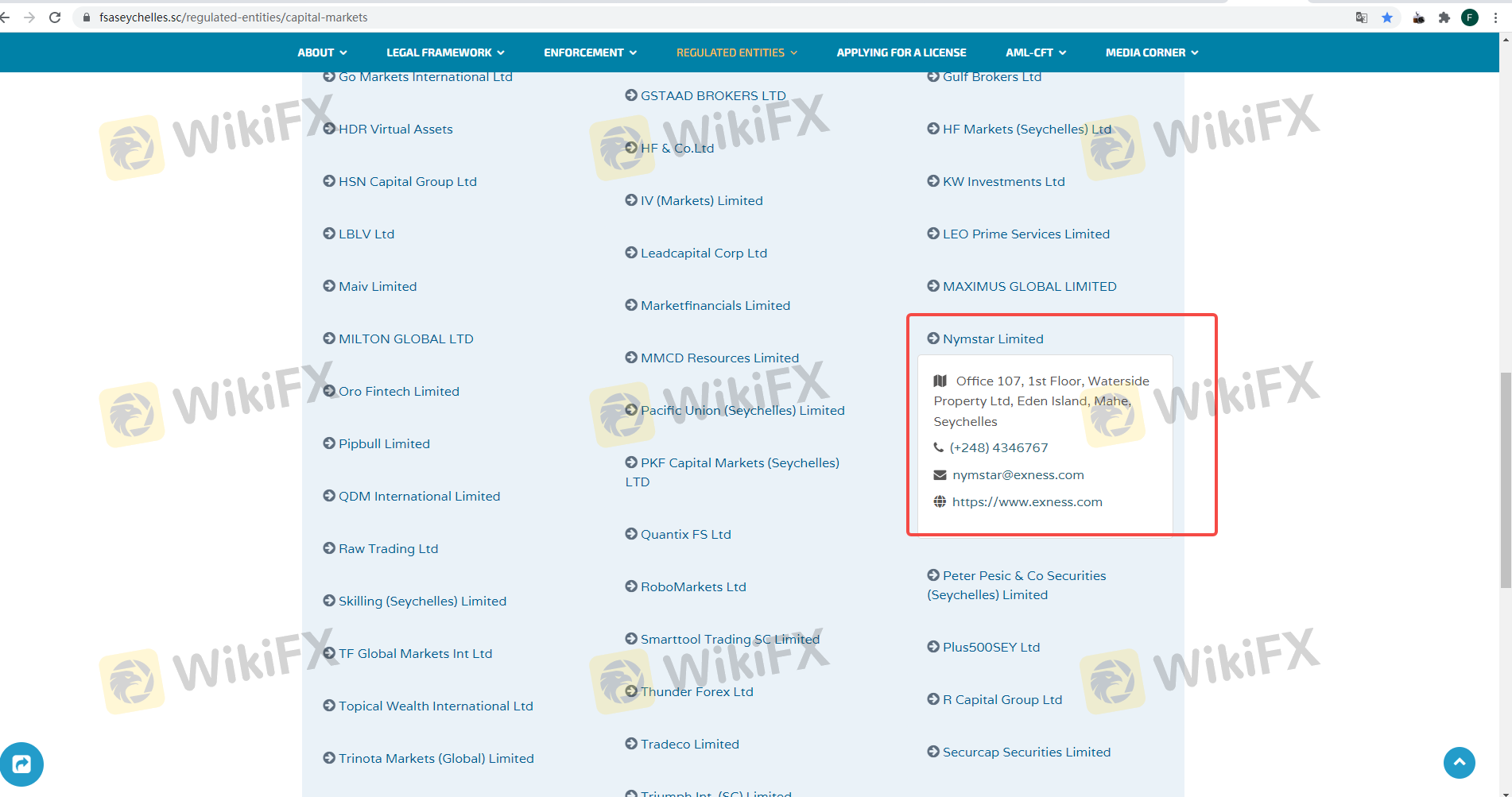Collapse the Nymstar Limited entry
Screen dimensions: 1512x797
click(x=992, y=339)
